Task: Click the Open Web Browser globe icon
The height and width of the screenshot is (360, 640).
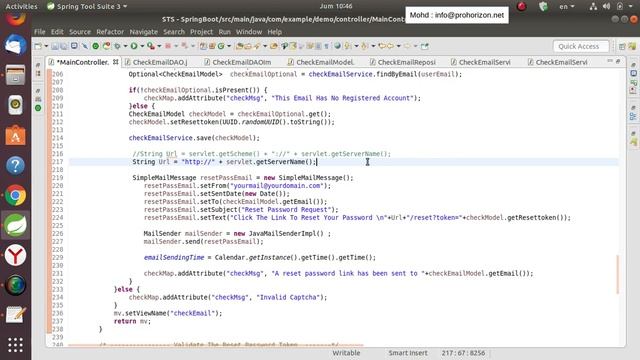Action: (x=338, y=46)
